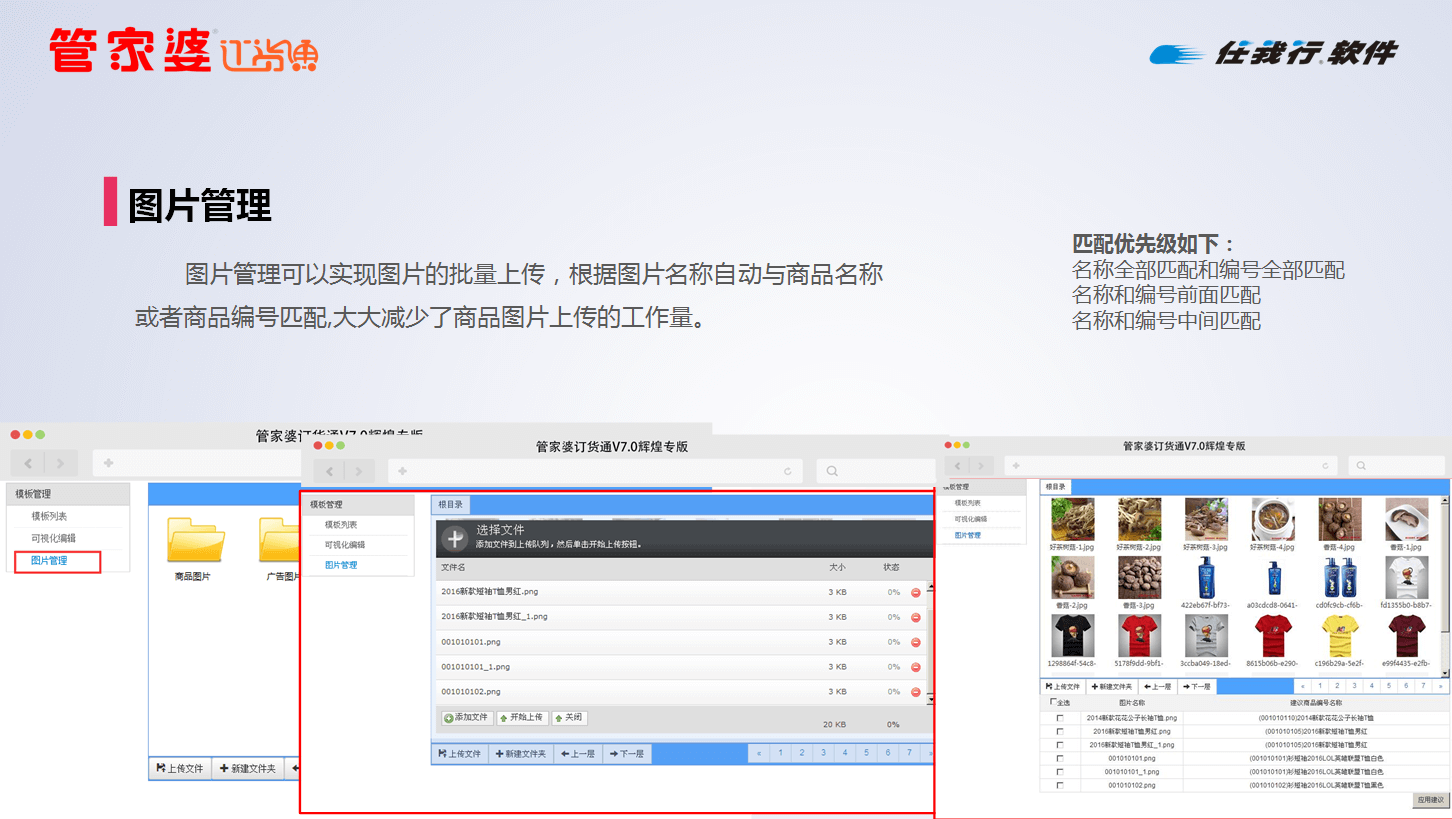
Task: Remove 2016新款短袖T恤男红.png using its red delete icon
Action: 915,592
